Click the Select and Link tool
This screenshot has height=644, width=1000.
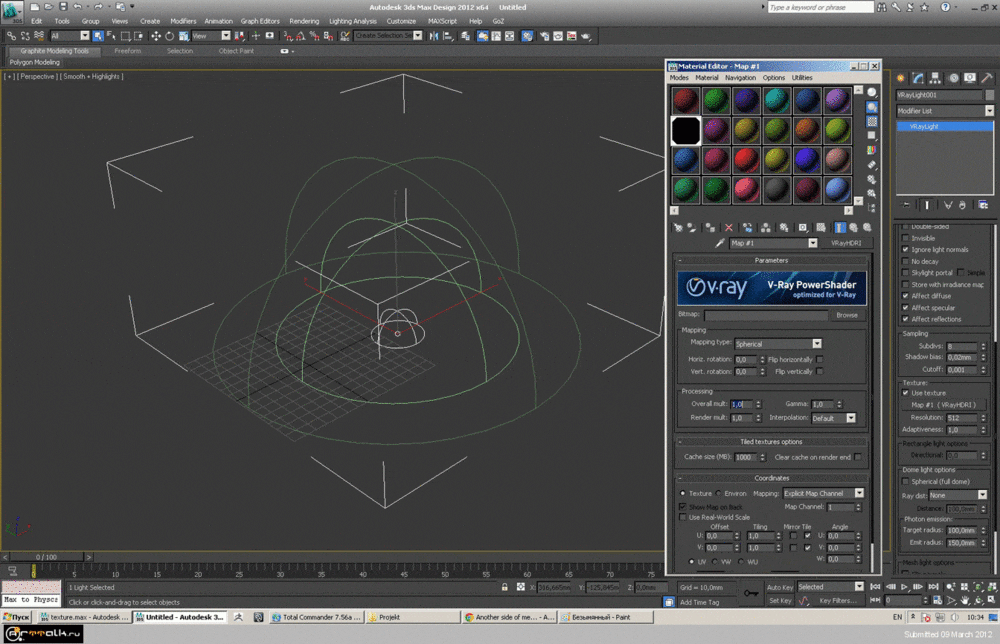[x=11, y=36]
